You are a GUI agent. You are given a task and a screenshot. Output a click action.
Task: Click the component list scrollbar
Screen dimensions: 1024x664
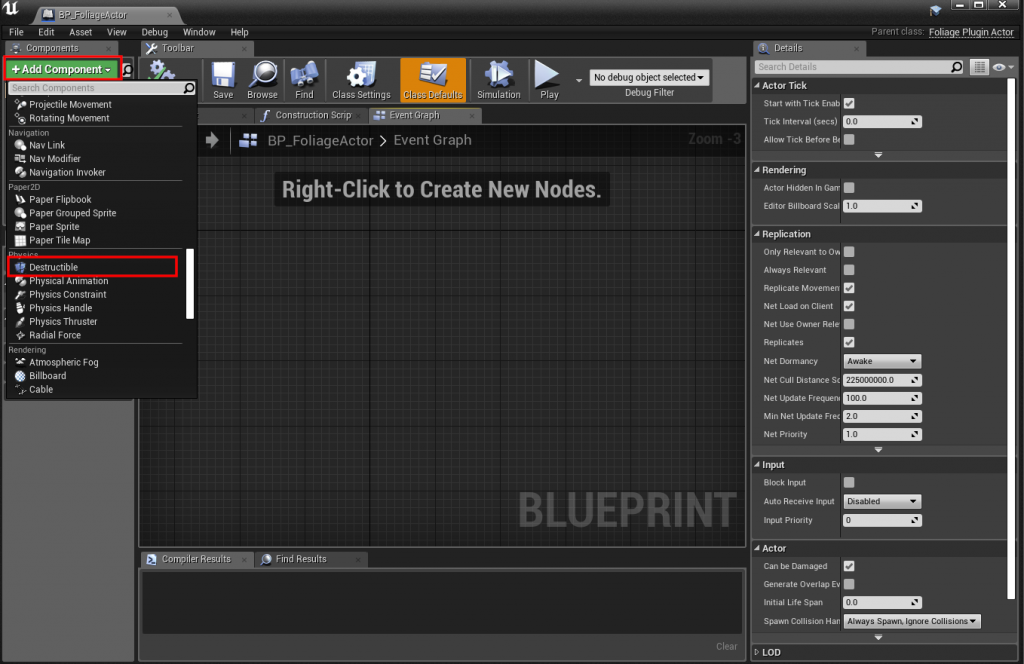[x=190, y=283]
